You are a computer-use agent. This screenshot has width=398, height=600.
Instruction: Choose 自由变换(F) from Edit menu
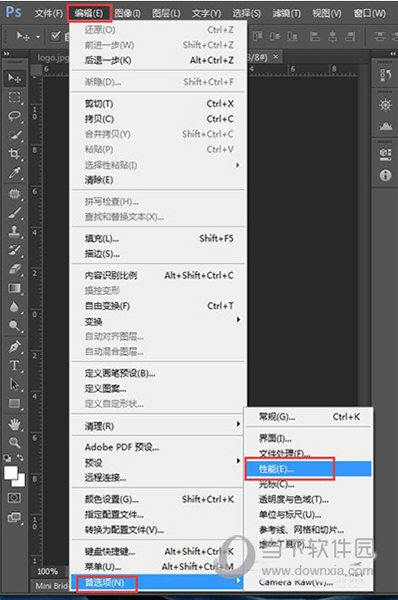158,306
